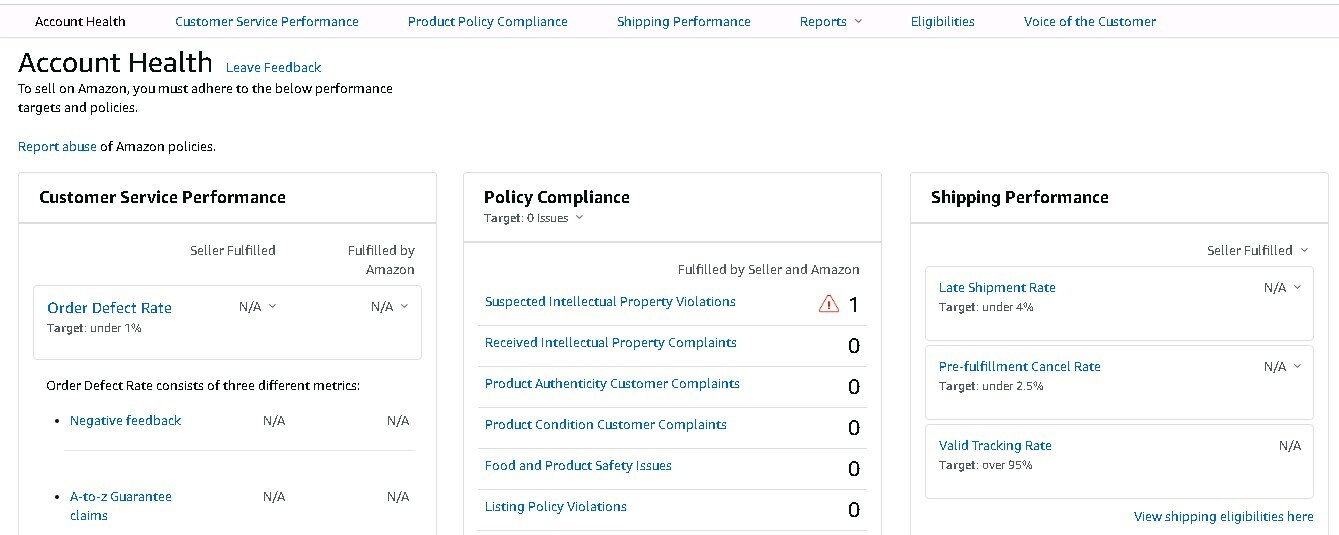Viewport: 1339px width, 535px height.
Task: Click the count 1 for Suspected Intellectual Property Violations
Action: (x=854, y=305)
